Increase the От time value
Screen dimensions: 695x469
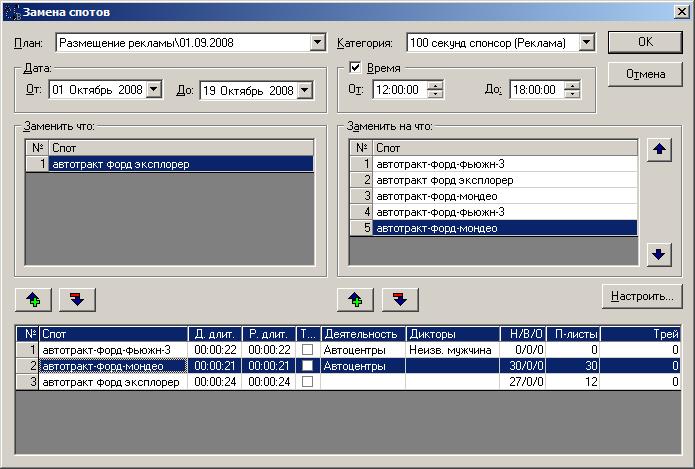(435, 86)
